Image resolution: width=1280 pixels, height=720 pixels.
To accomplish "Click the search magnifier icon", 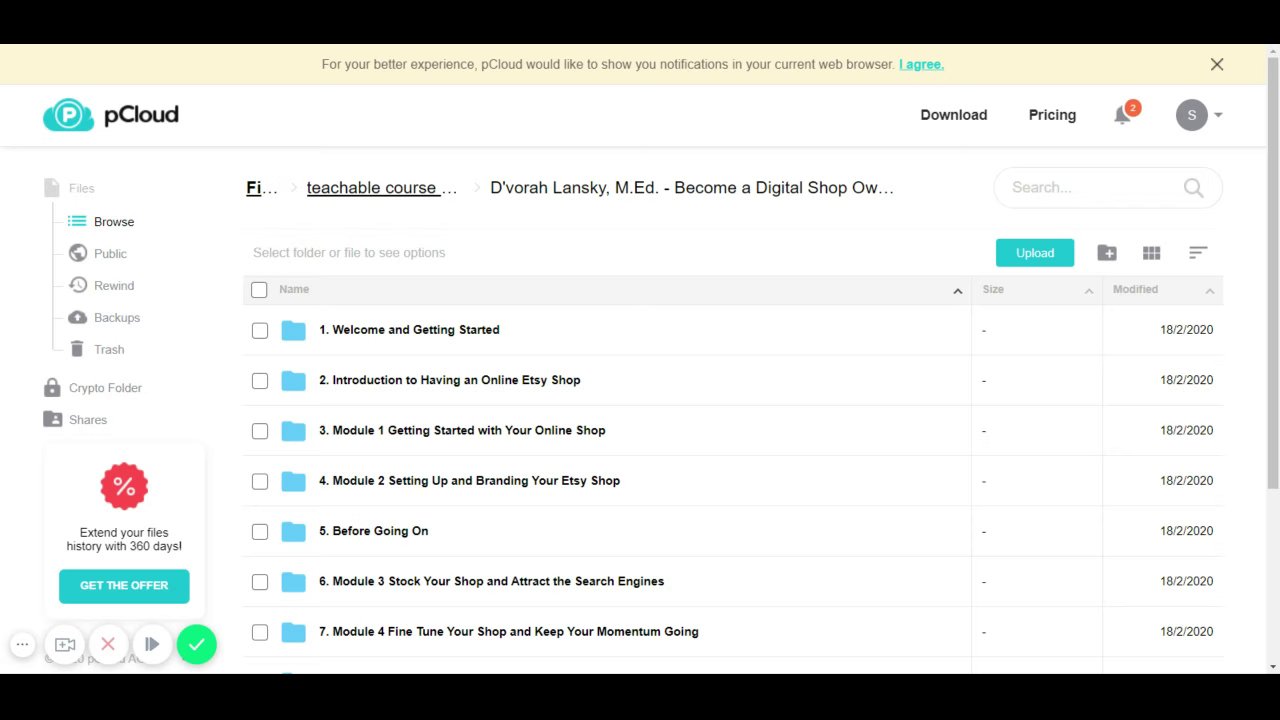I will pyautogui.click(x=1193, y=187).
